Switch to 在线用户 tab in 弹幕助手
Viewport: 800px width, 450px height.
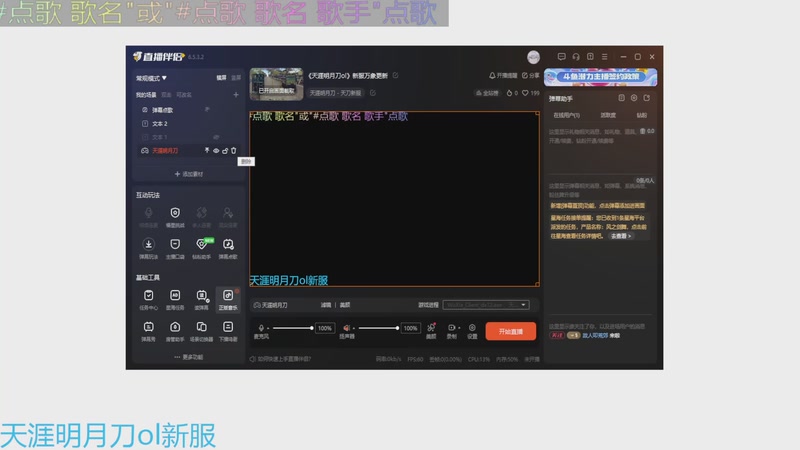(566, 115)
